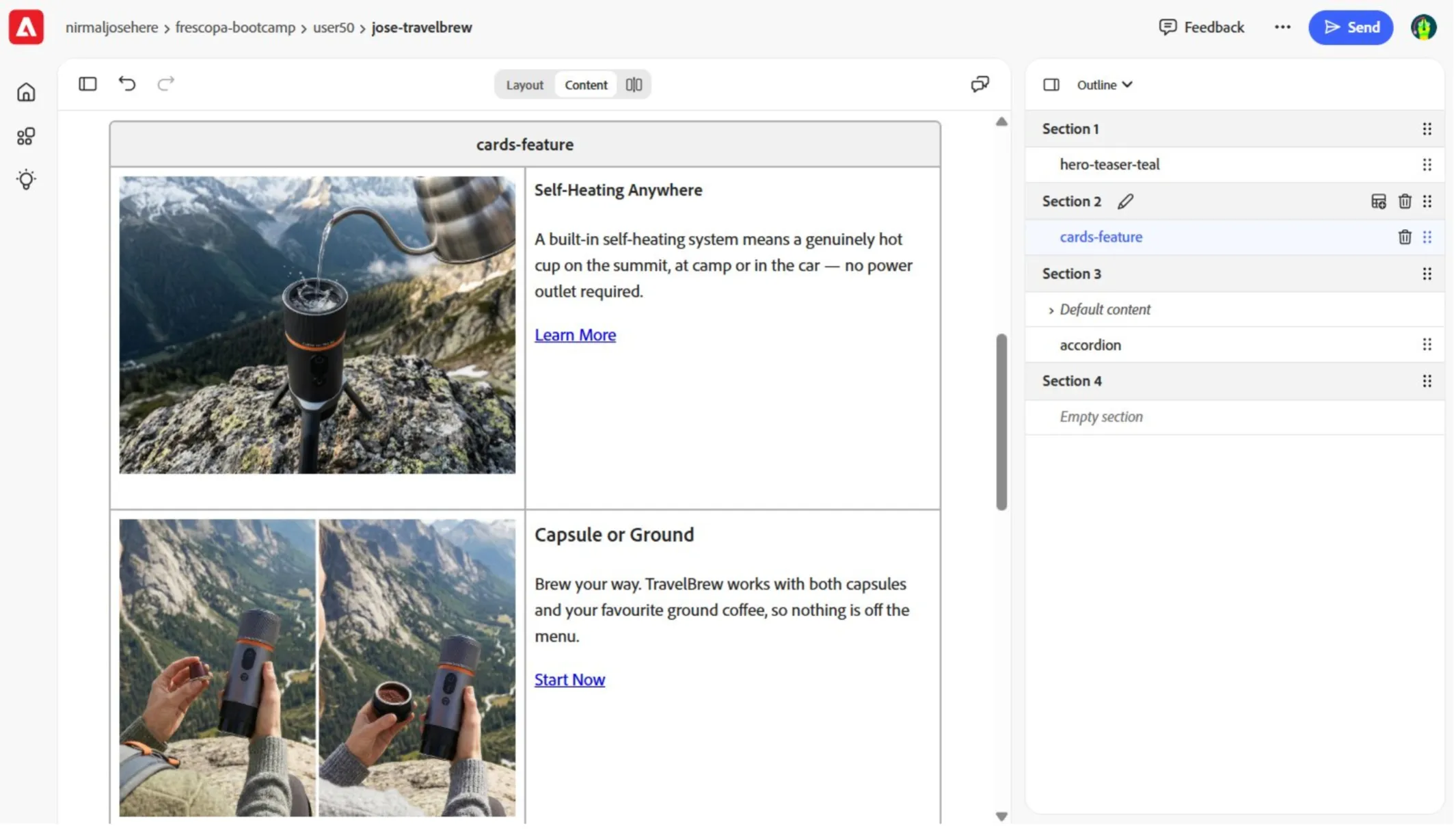Switch to the Layout tab
The width and height of the screenshot is (1456, 833).
pyautogui.click(x=524, y=85)
